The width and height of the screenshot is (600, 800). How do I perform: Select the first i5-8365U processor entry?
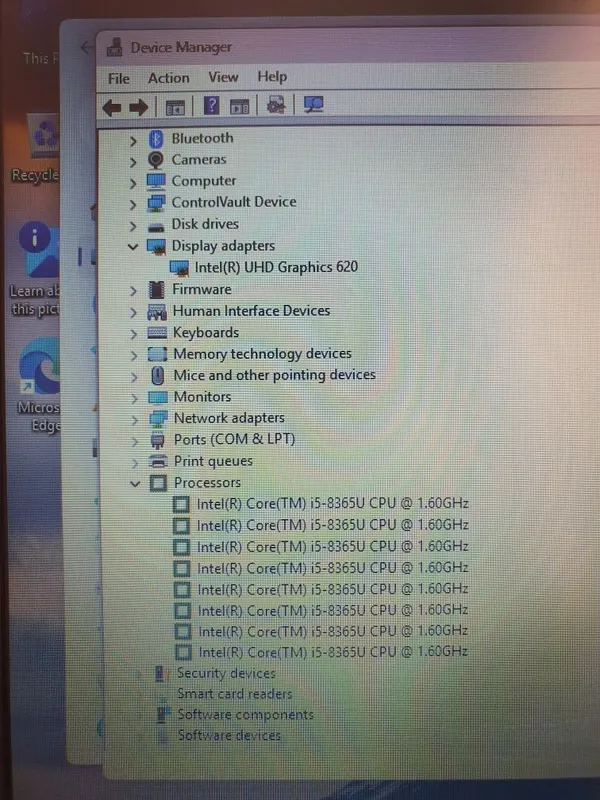pos(332,504)
